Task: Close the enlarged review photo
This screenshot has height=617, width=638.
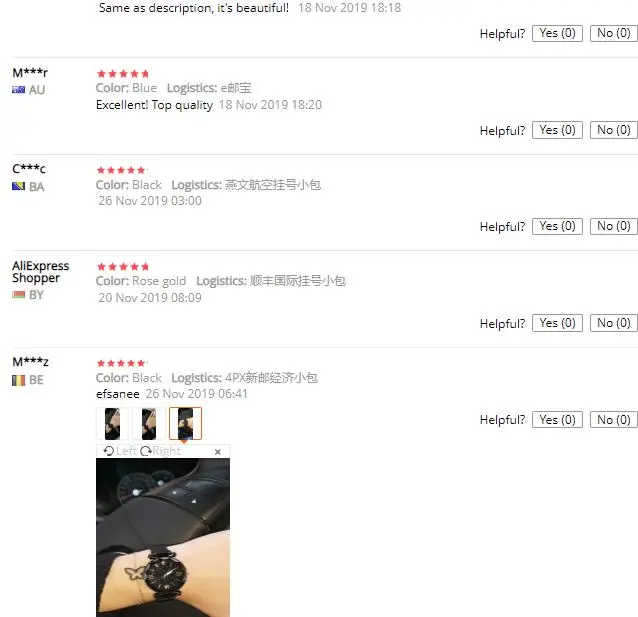Action: [218, 452]
